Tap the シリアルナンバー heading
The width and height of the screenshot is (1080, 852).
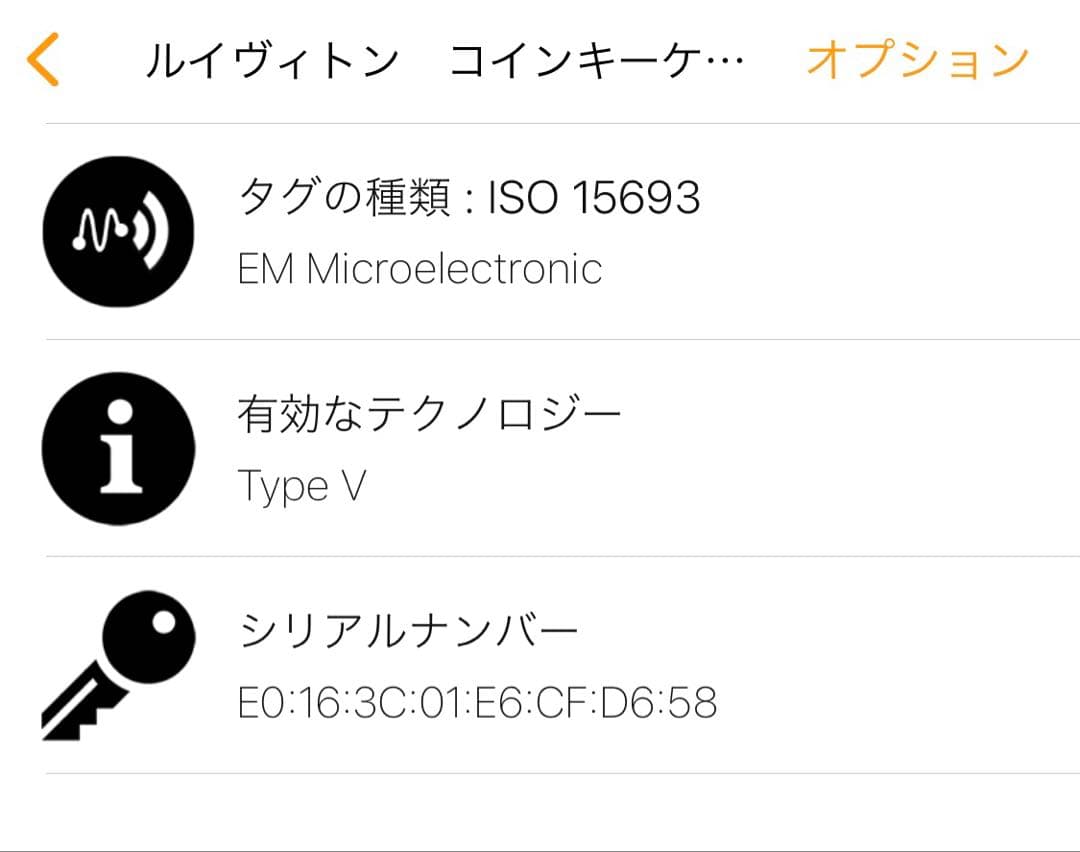[409, 631]
